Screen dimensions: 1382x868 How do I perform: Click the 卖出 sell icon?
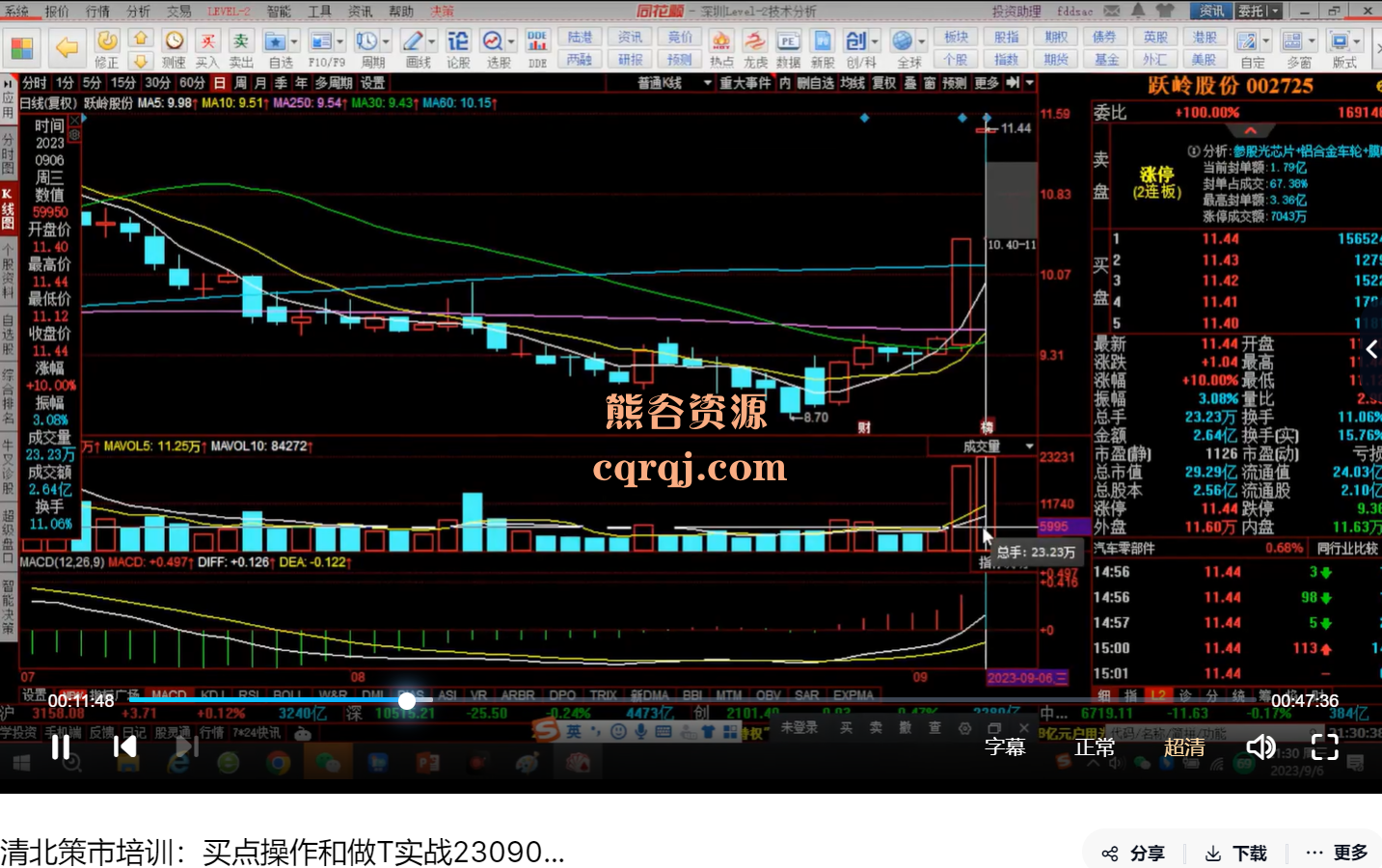coord(242,41)
